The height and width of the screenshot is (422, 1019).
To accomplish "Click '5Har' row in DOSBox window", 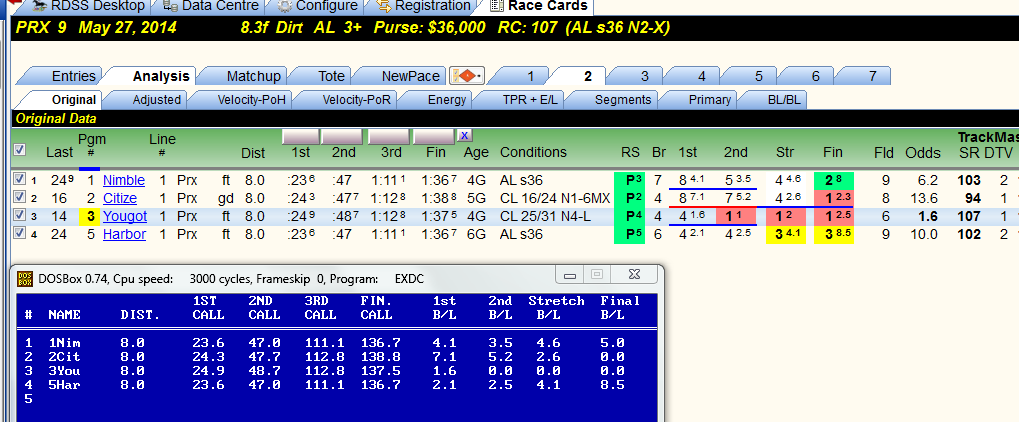I will coord(325,385).
